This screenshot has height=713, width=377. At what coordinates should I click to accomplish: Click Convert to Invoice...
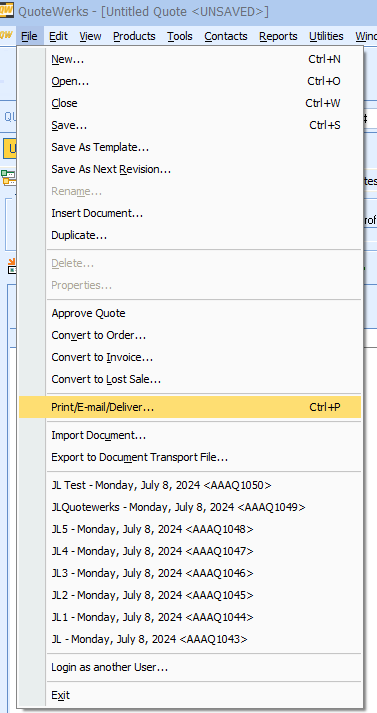point(190,357)
